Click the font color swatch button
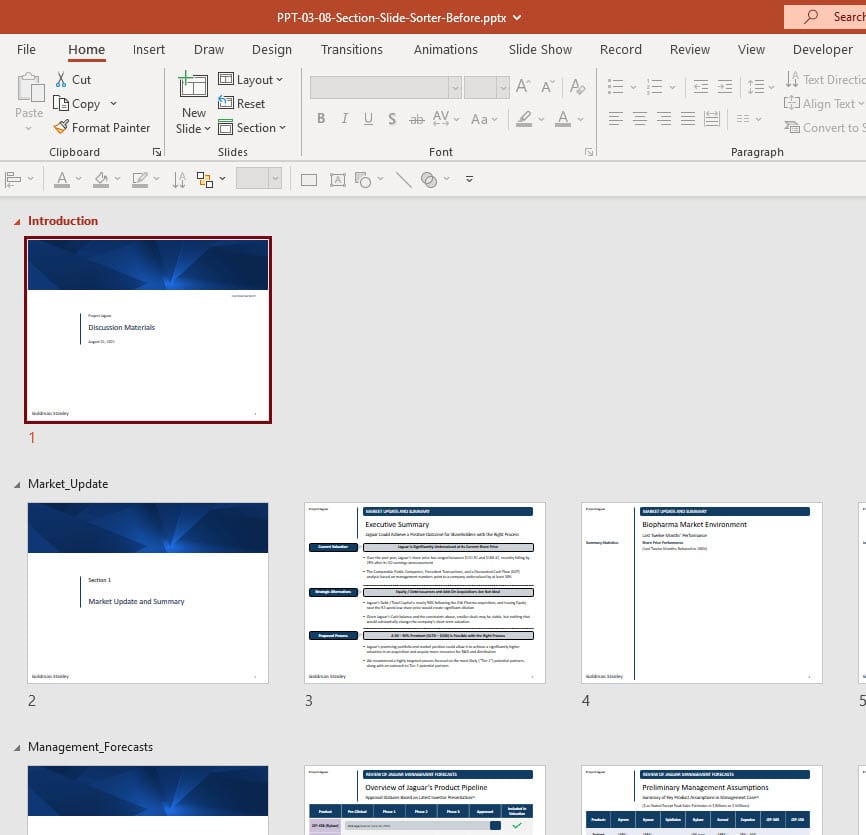 click(x=563, y=119)
